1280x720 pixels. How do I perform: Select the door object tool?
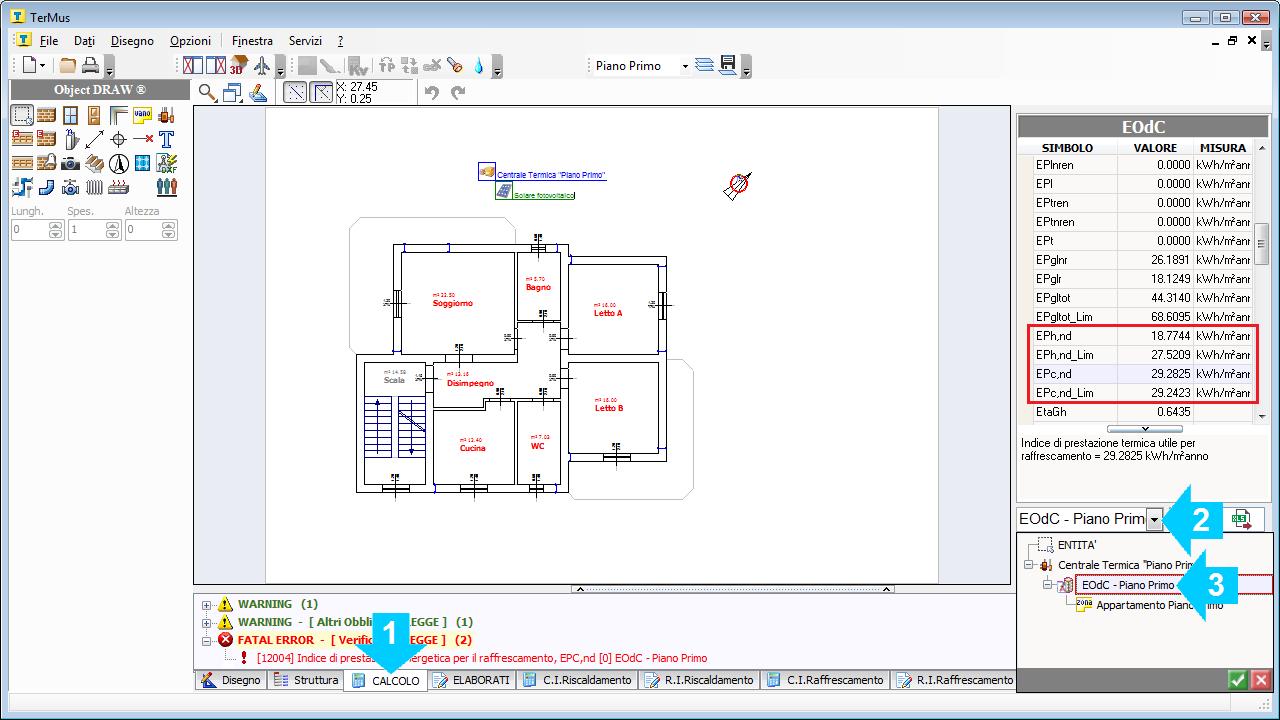(94, 115)
